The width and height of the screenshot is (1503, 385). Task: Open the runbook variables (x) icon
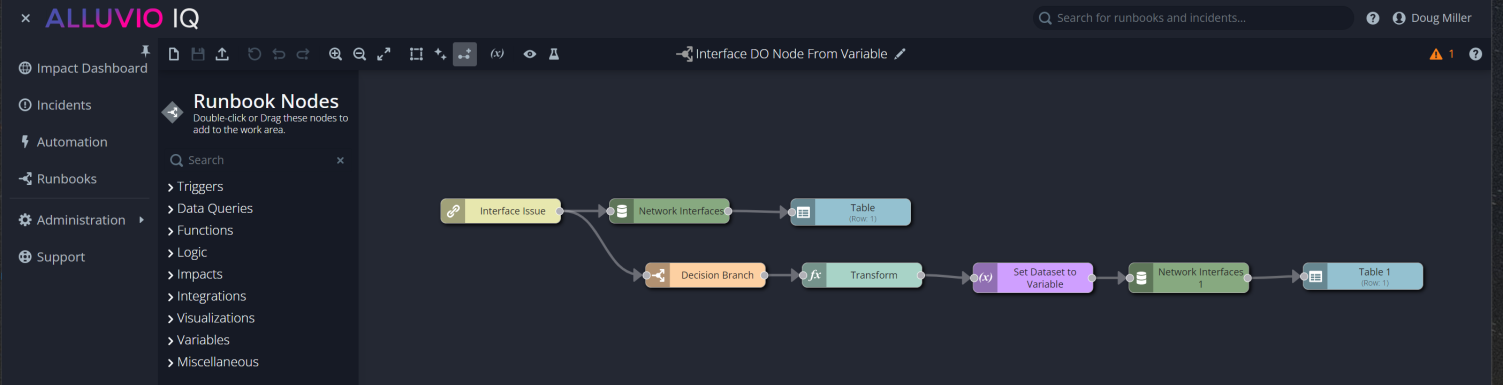(497, 54)
